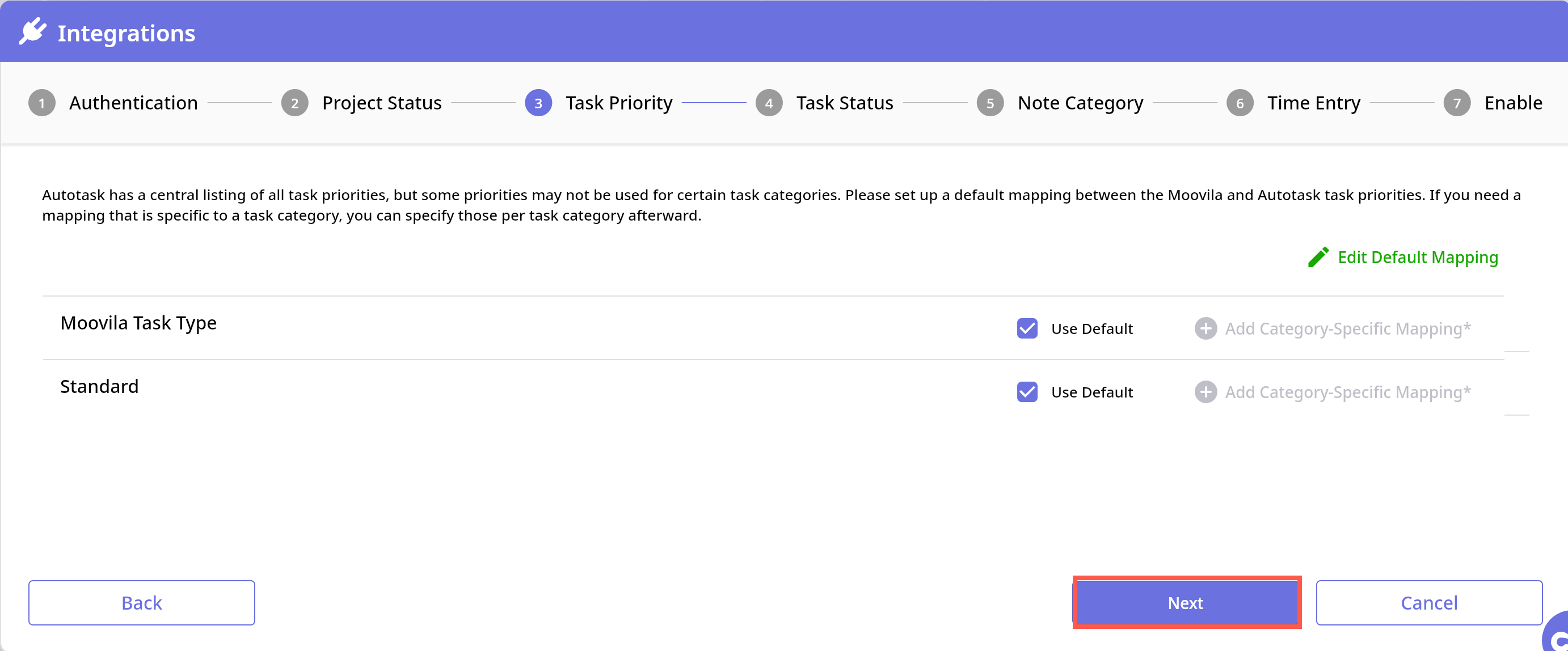Click step 1 circle for Authentication
This screenshot has height=651, width=1568.
42,103
